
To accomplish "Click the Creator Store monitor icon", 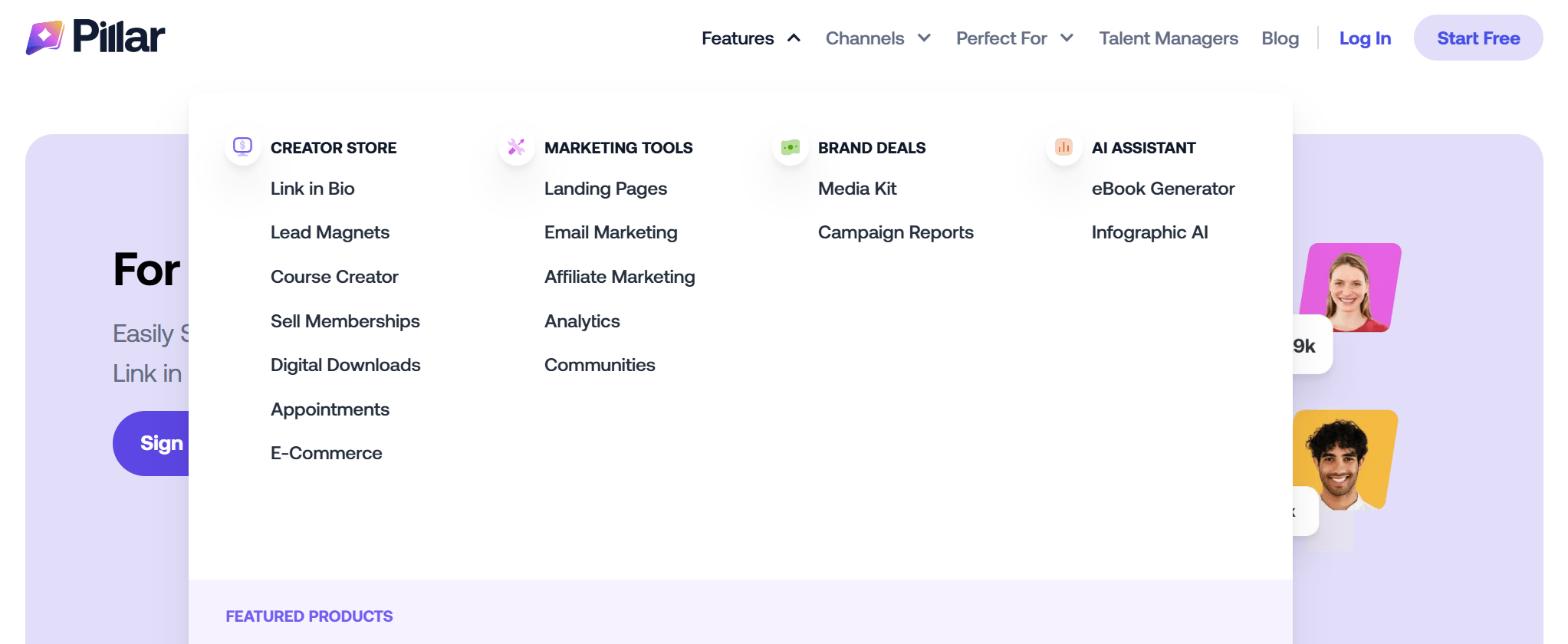I will click(x=242, y=146).
